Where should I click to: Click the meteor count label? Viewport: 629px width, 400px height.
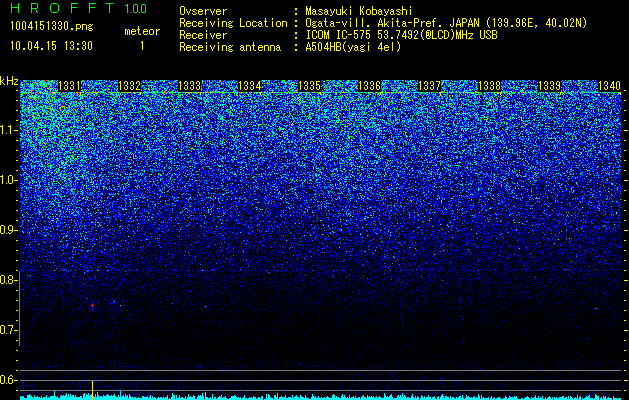point(142,31)
